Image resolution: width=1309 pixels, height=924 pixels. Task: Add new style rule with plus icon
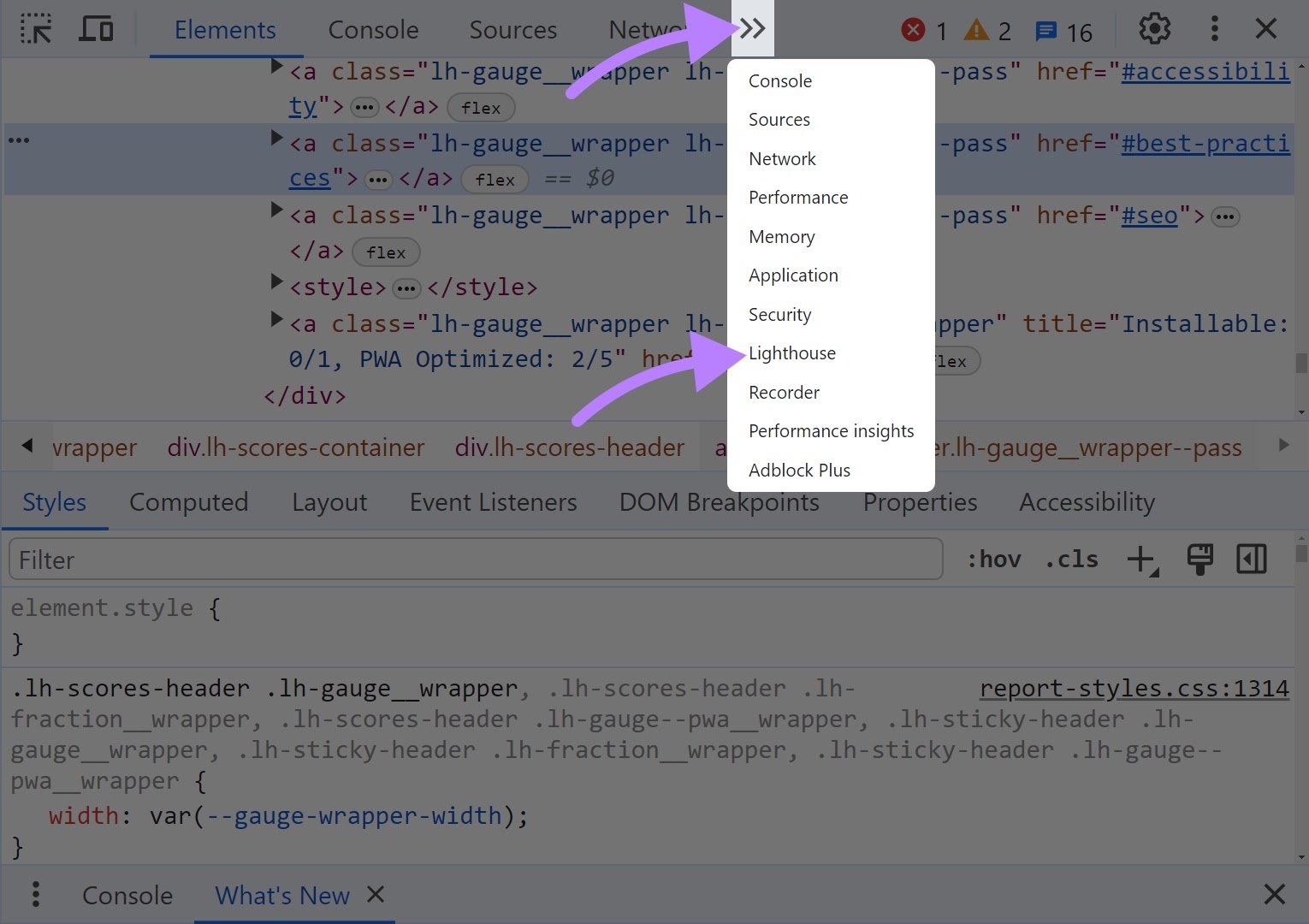[x=1141, y=560]
